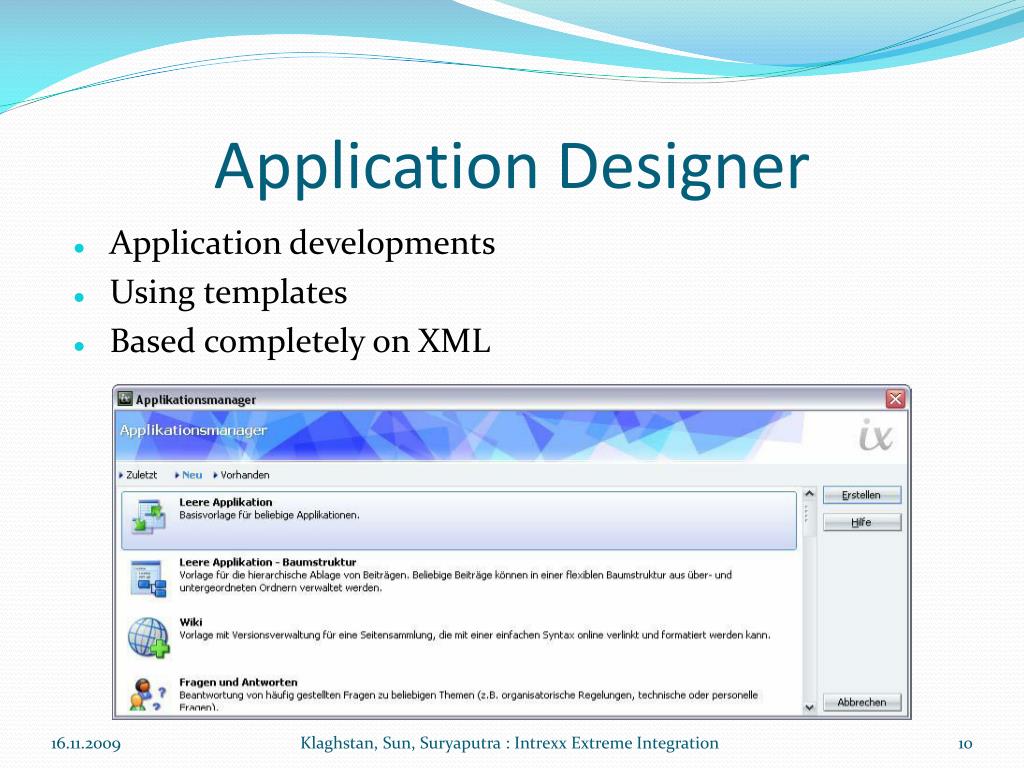The height and width of the screenshot is (768, 1024).
Task: Click 'Application developments' bullet text
Action: [302, 244]
